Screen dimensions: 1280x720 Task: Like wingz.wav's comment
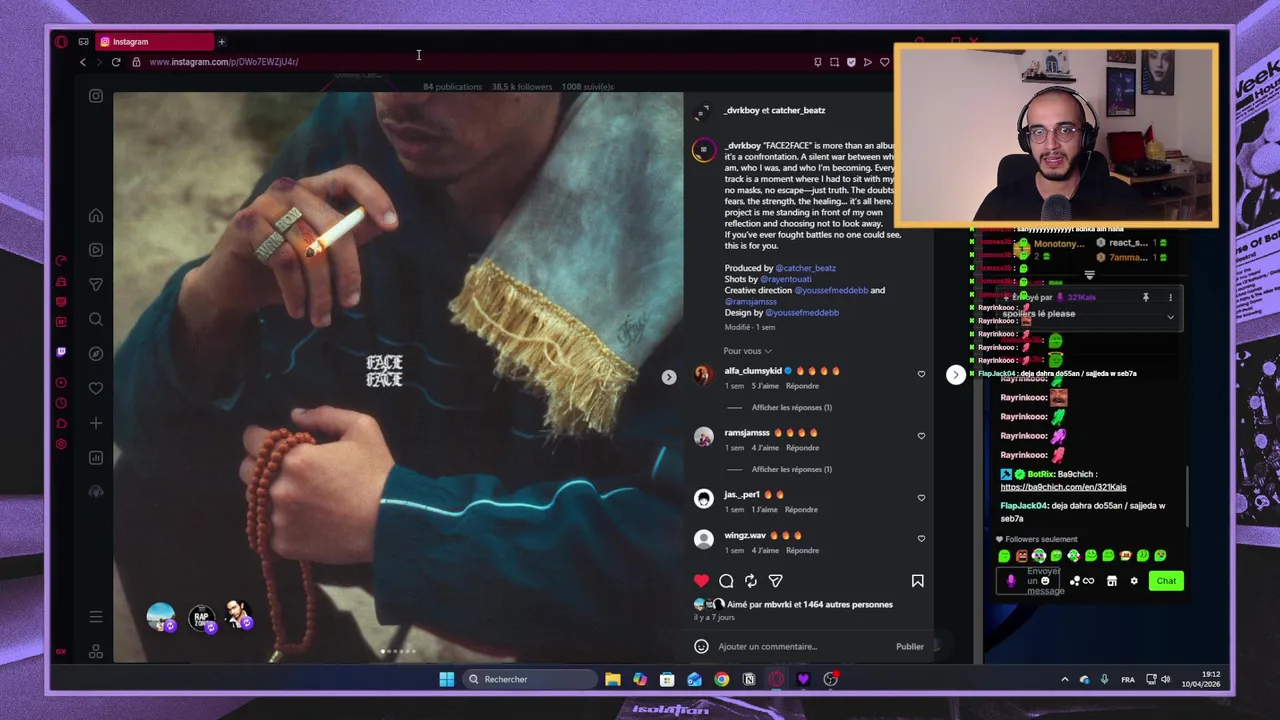click(x=921, y=539)
